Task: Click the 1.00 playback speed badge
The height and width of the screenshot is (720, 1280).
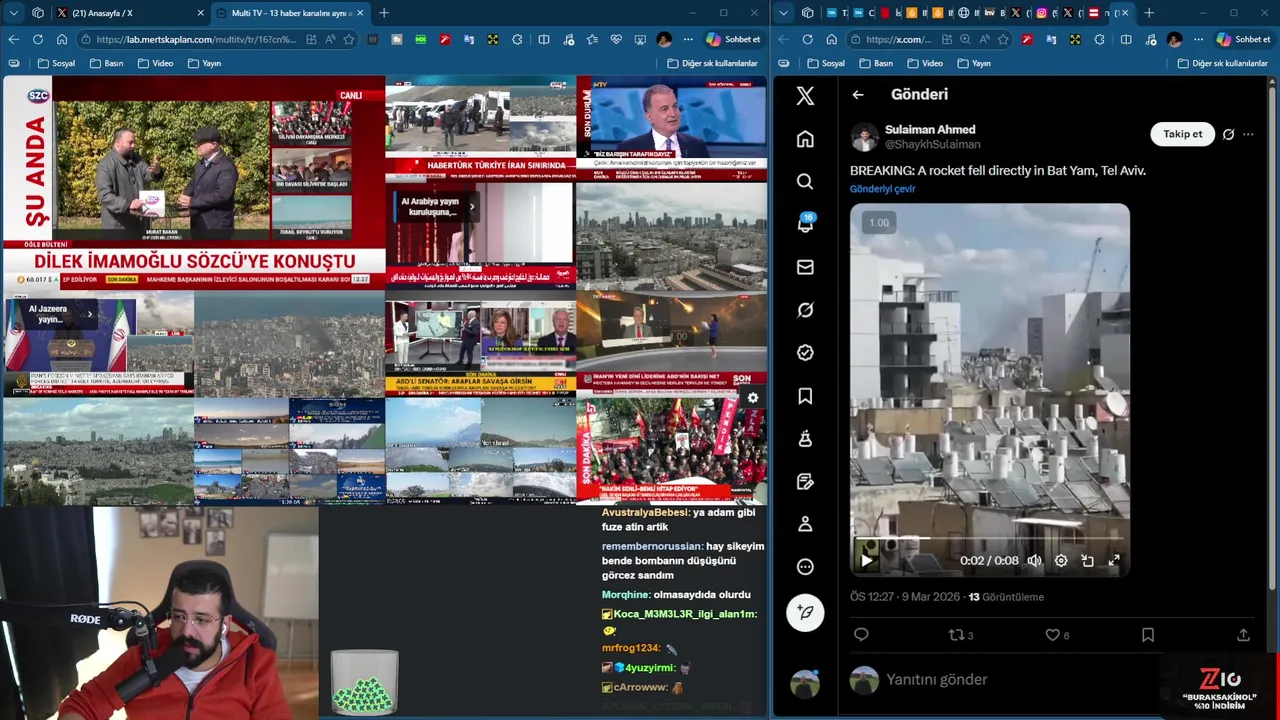Action: point(878,222)
